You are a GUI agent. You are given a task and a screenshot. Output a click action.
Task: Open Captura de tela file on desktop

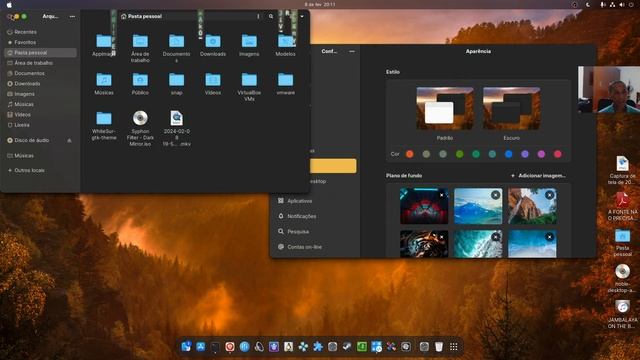622,164
